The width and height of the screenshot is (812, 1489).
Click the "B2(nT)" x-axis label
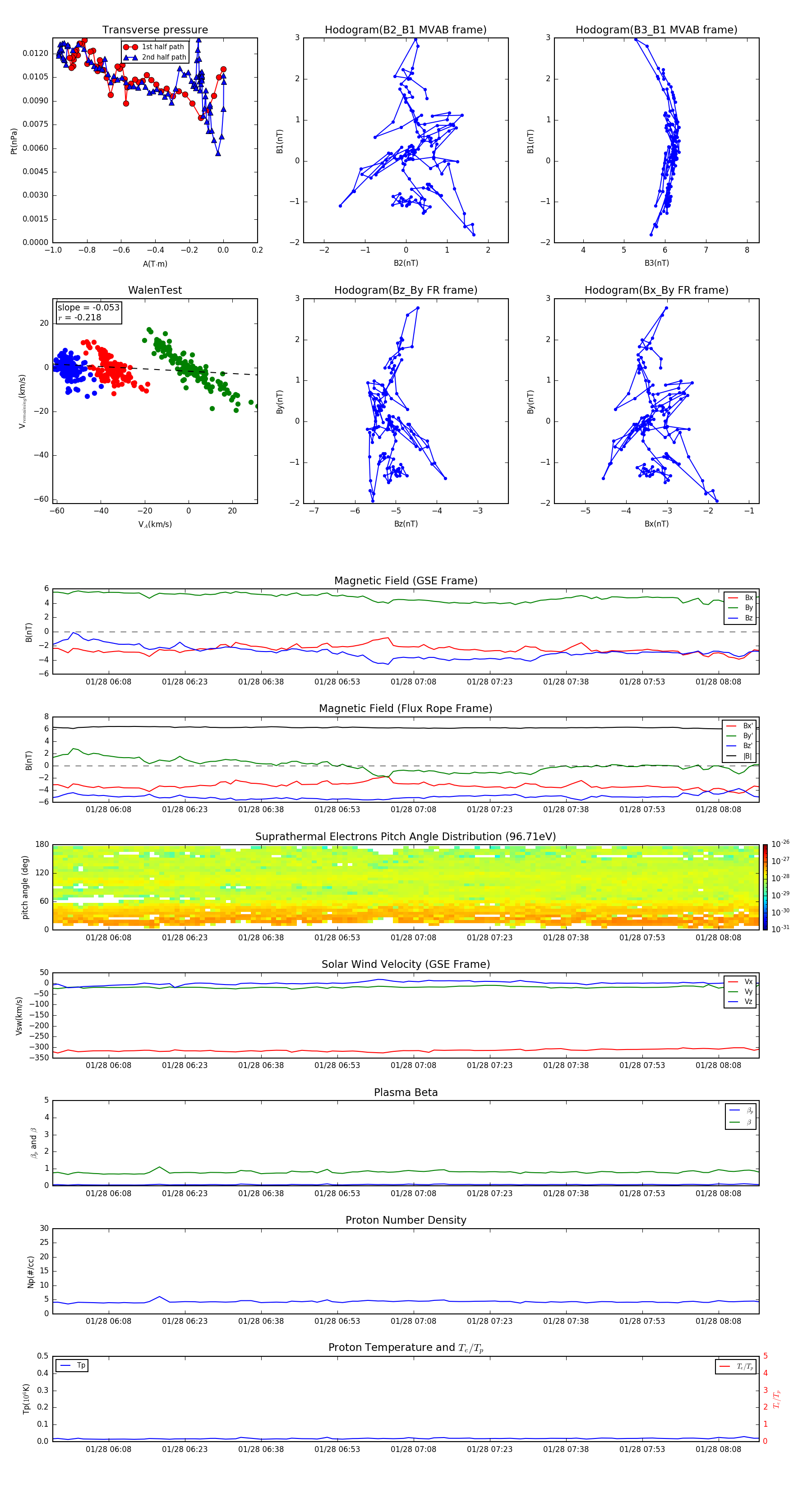click(x=406, y=263)
